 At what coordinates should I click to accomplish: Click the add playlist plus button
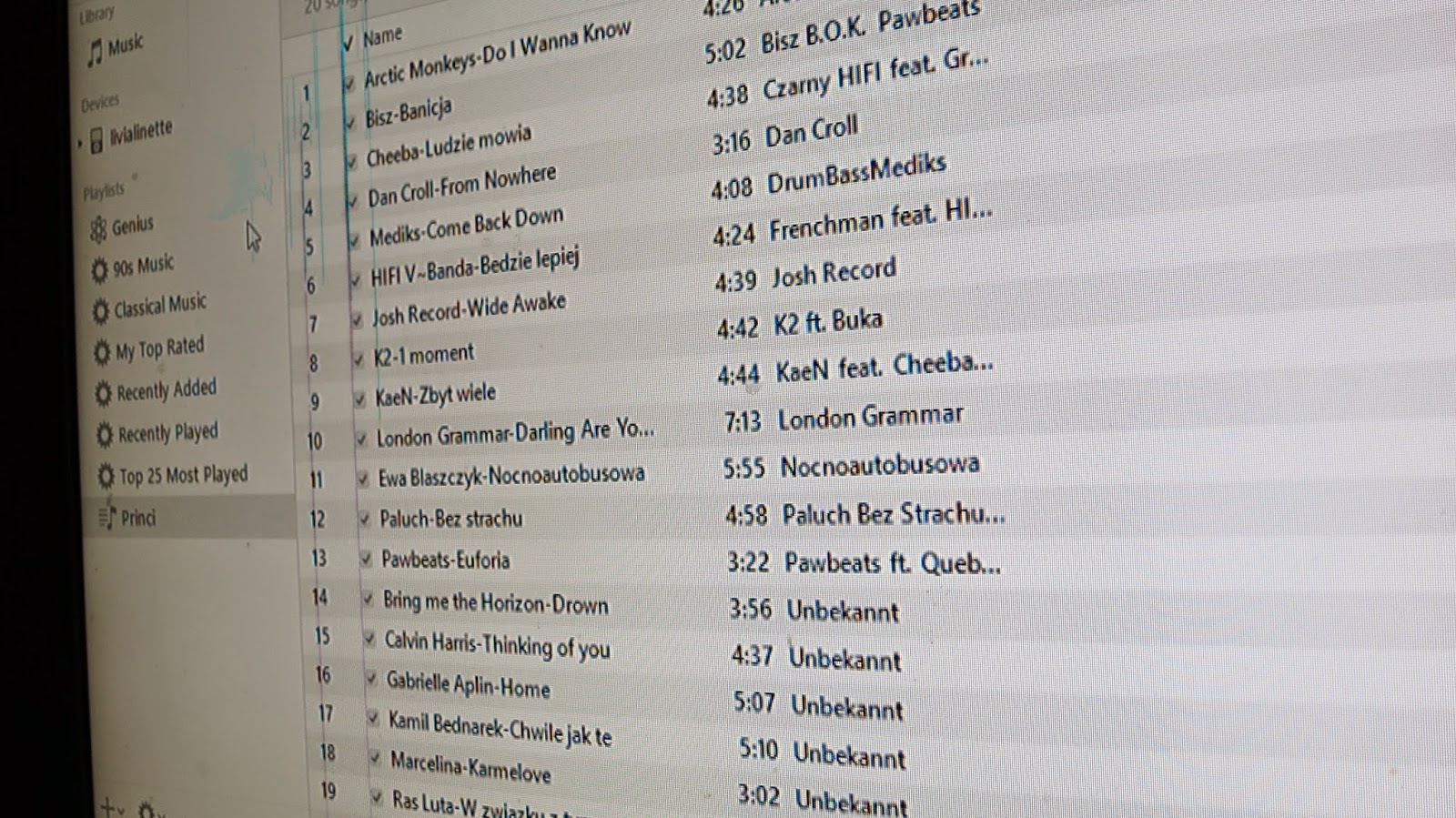110,807
